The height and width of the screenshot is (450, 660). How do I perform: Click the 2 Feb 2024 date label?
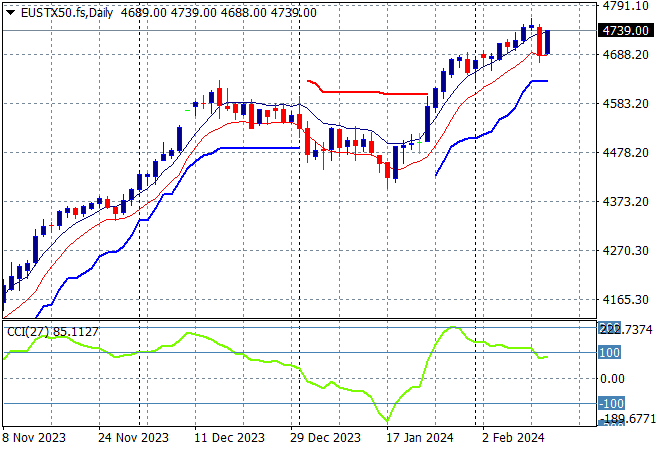(513, 437)
